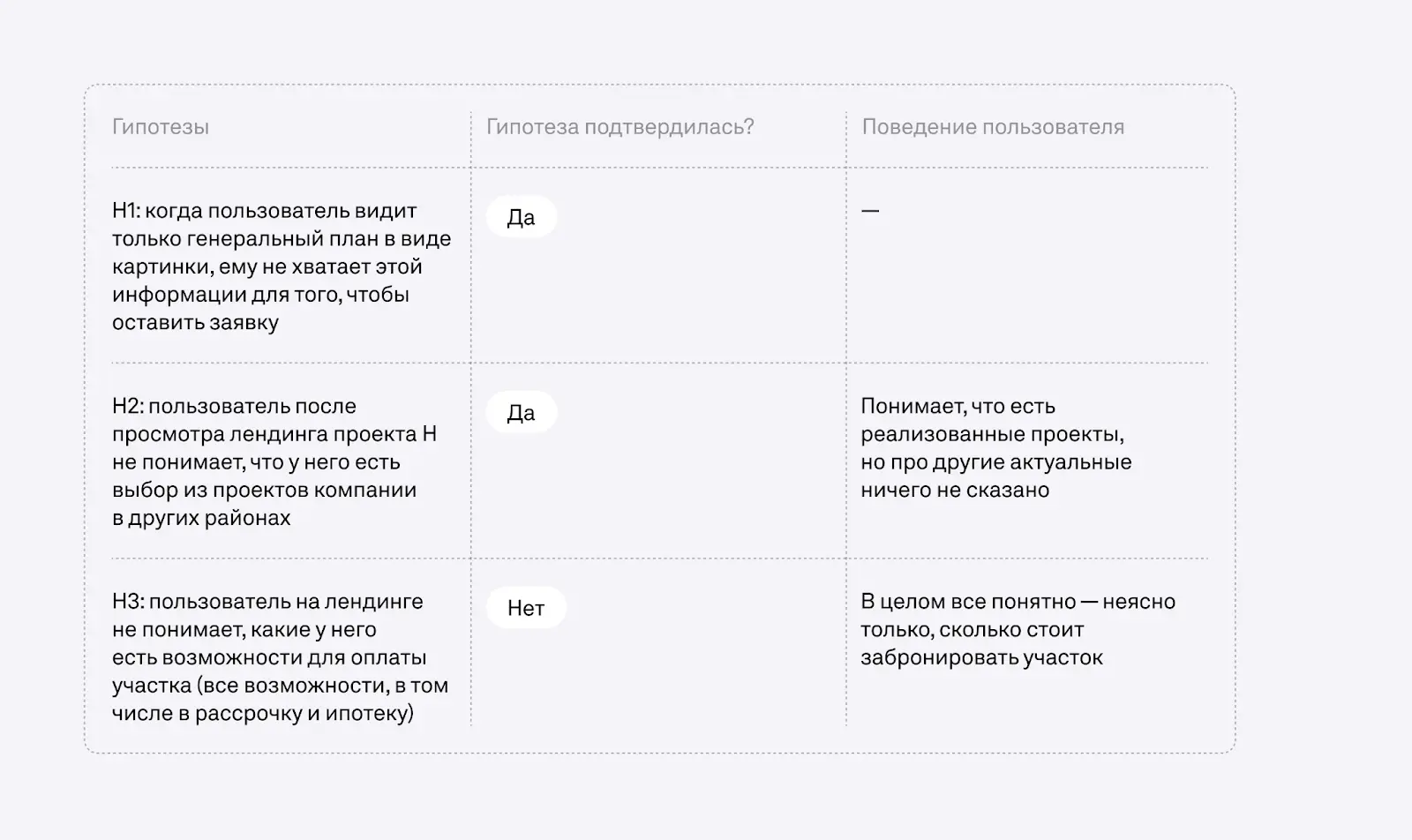Image resolution: width=1412 pixels, height=840 pixels.
Task: Select the "Поведение пользователя" column header
Action: point(993,127)
